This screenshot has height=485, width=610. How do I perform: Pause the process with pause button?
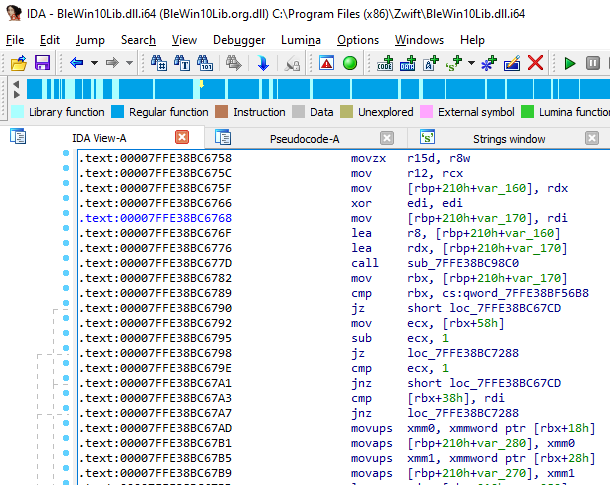point(593,63)
